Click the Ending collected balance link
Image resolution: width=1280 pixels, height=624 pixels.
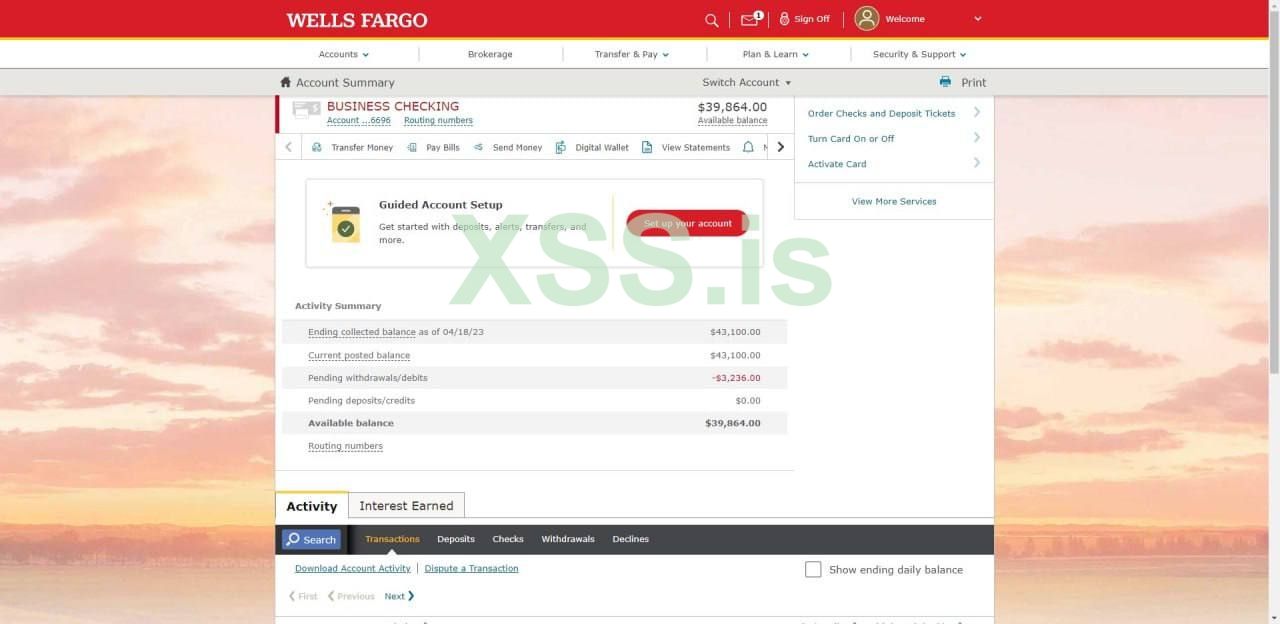click(362, 332)
